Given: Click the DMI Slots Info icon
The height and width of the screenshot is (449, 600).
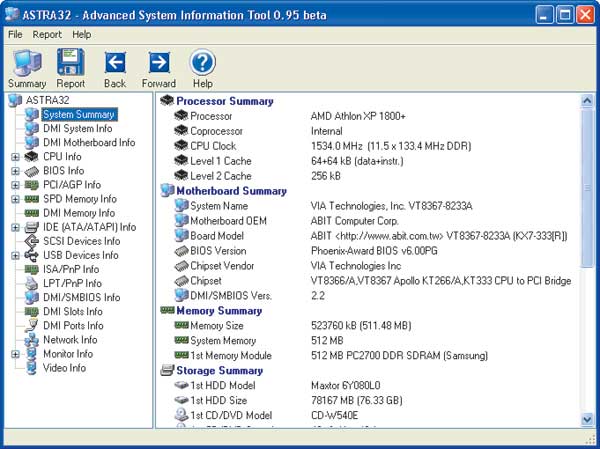Looking at the screenshot, I should pyautogui.click(x=30, y=312).
